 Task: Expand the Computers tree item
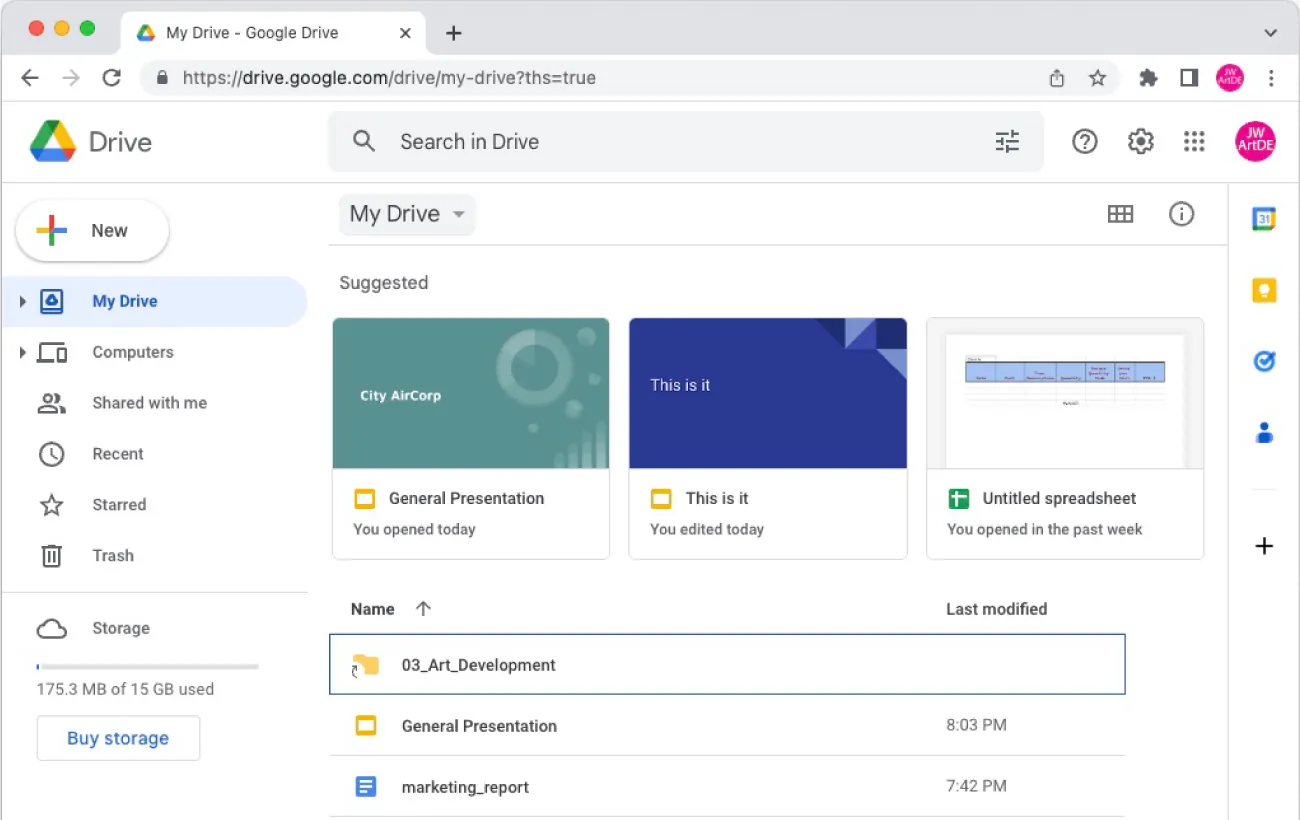23,352
